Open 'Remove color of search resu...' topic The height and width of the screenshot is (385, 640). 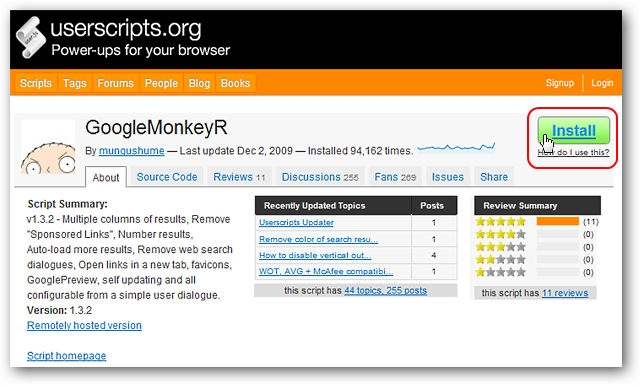(318, 239)
